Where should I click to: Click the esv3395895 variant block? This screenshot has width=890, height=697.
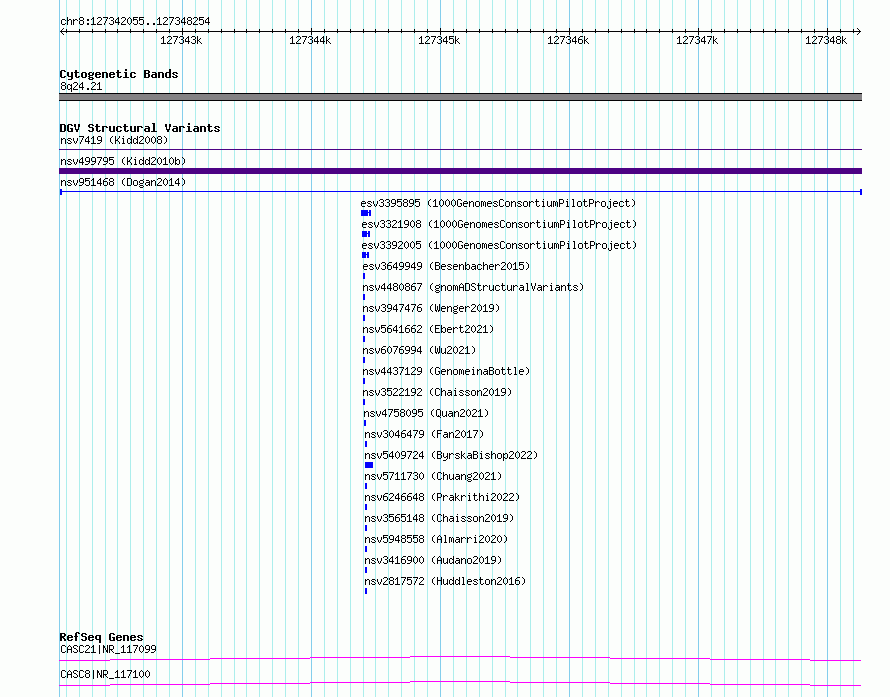click(x=366, y=213)
